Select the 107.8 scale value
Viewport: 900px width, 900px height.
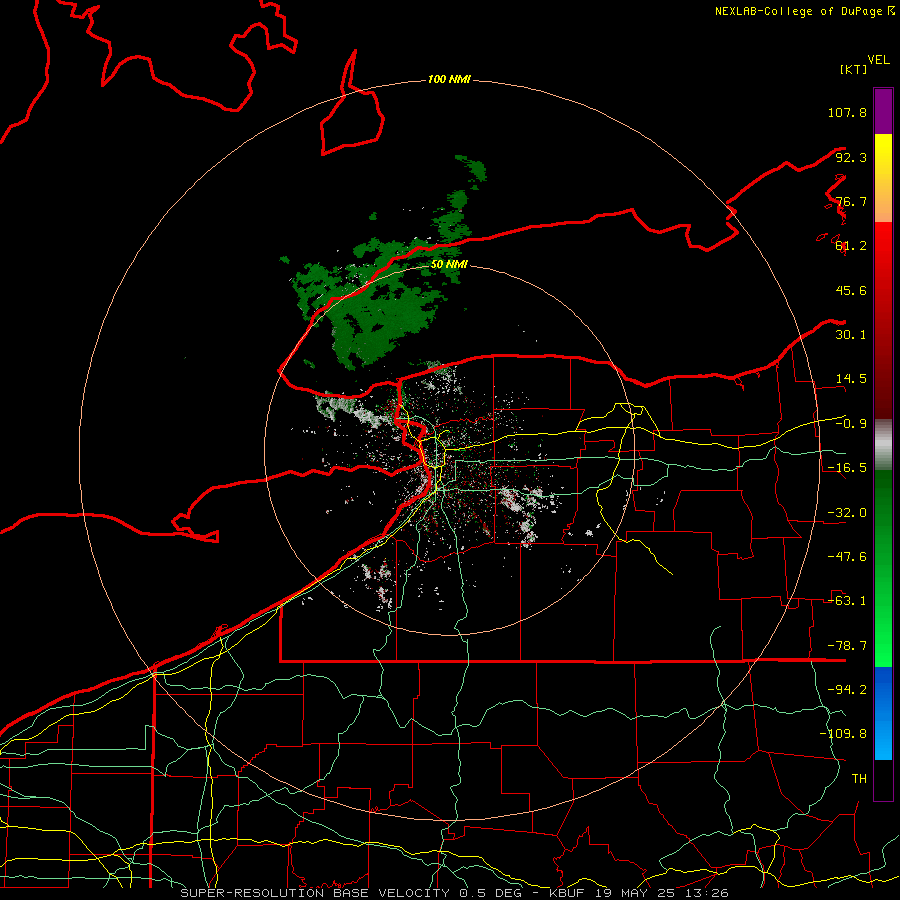click(847, 112)
